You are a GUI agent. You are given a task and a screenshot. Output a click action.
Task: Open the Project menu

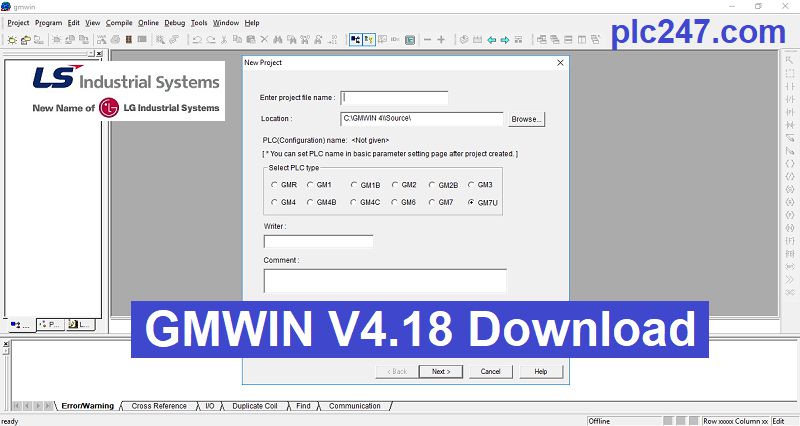tap(18, 23)
